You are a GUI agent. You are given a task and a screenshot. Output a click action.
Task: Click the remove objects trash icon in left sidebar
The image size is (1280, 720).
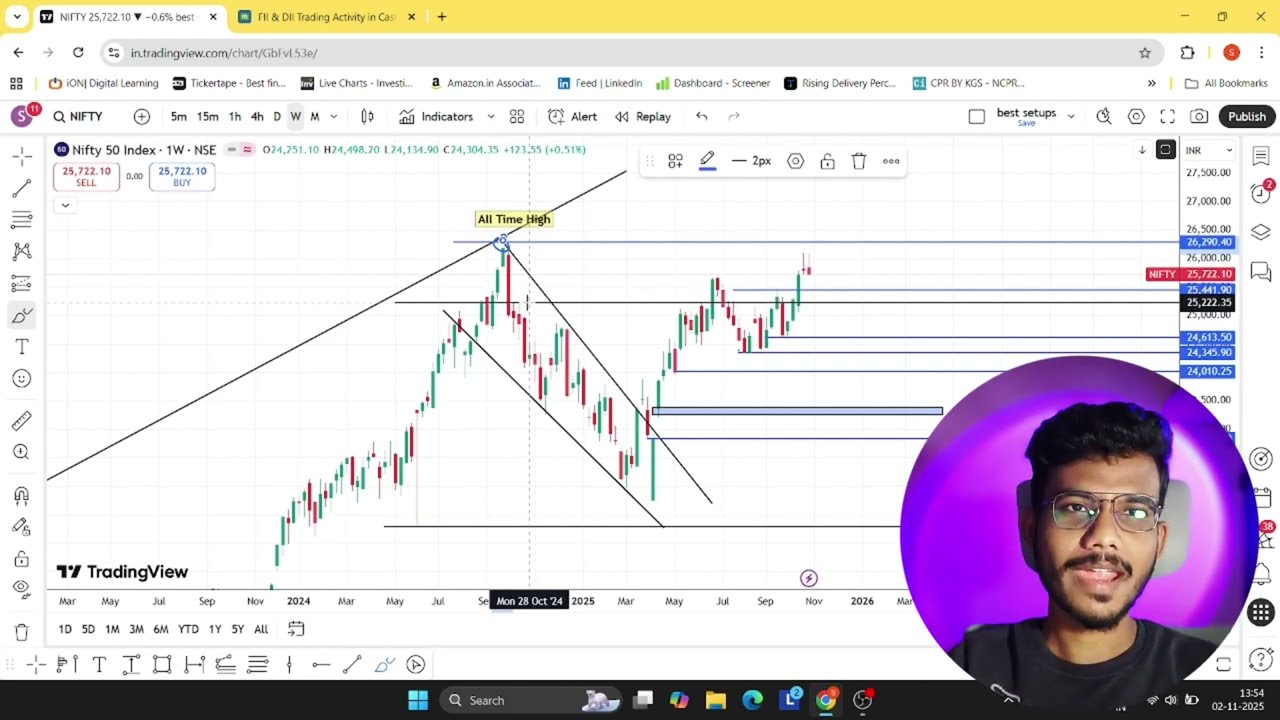coord(21,632)
